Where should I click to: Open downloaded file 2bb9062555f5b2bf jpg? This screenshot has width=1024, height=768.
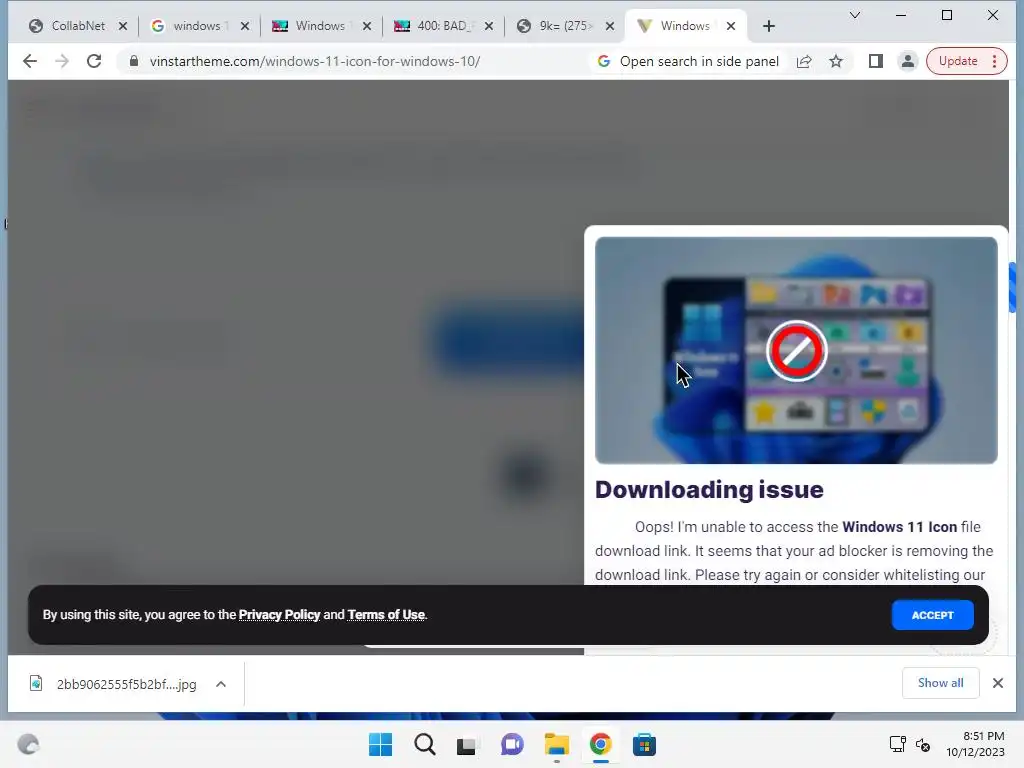pos(115,684)
